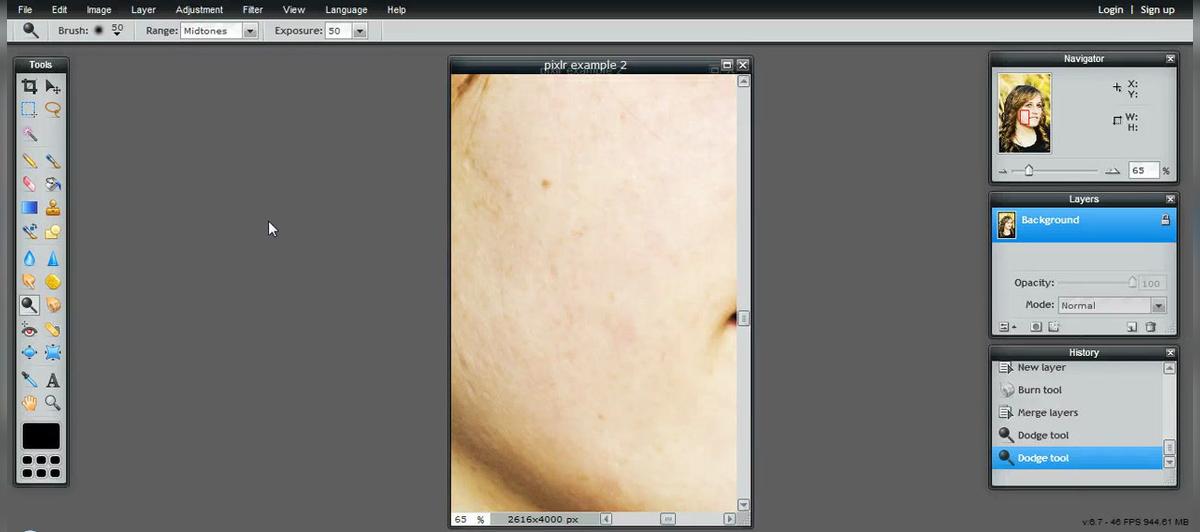Image resolution: width=1200 pixels, height=532 pixels.
Task: Select the Color Replace tool
Action: point(29,232)
